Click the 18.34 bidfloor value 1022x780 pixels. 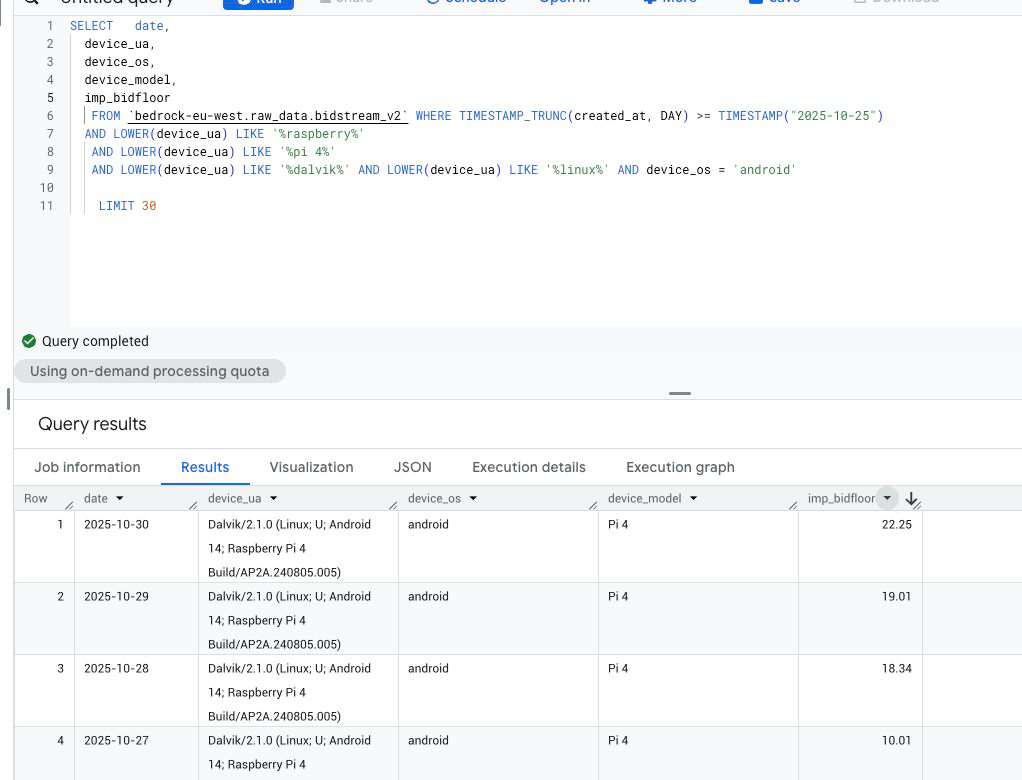pyautogui.click(x=897, y=669)
